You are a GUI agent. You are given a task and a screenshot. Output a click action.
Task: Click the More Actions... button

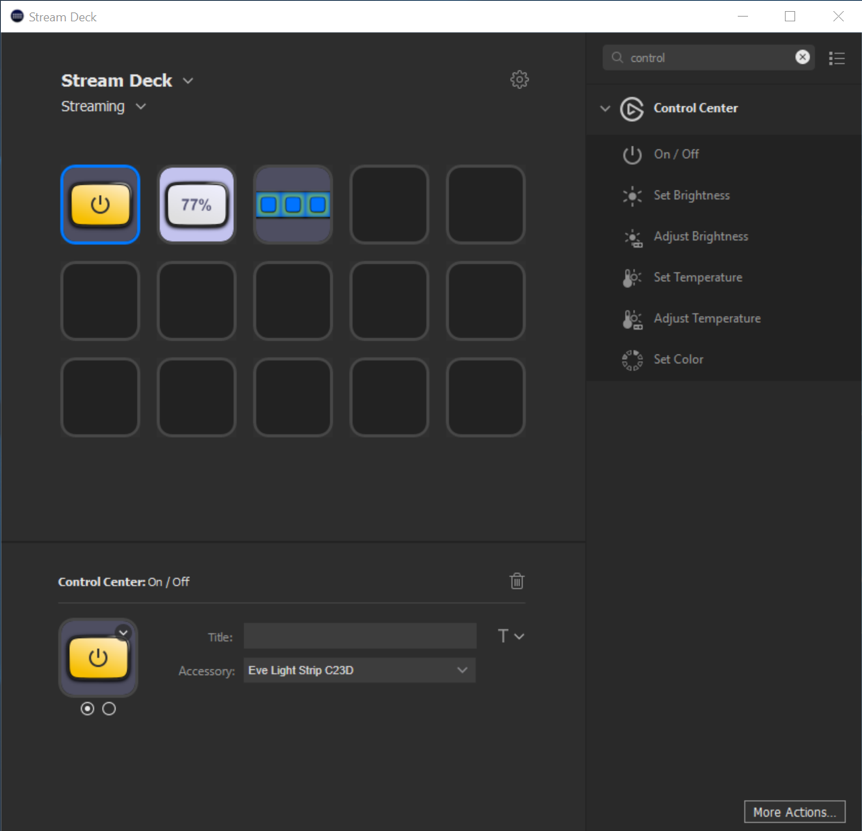794,812
